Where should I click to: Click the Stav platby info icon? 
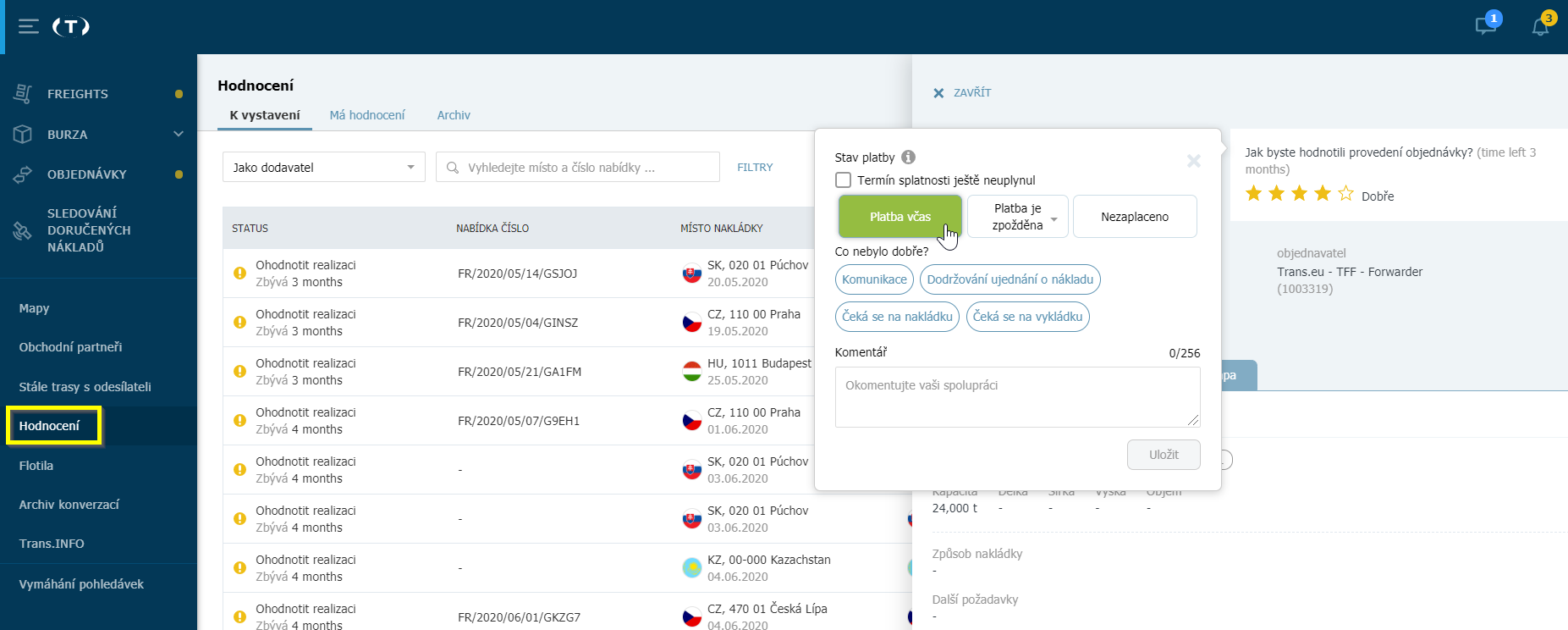tap(908, 157)
